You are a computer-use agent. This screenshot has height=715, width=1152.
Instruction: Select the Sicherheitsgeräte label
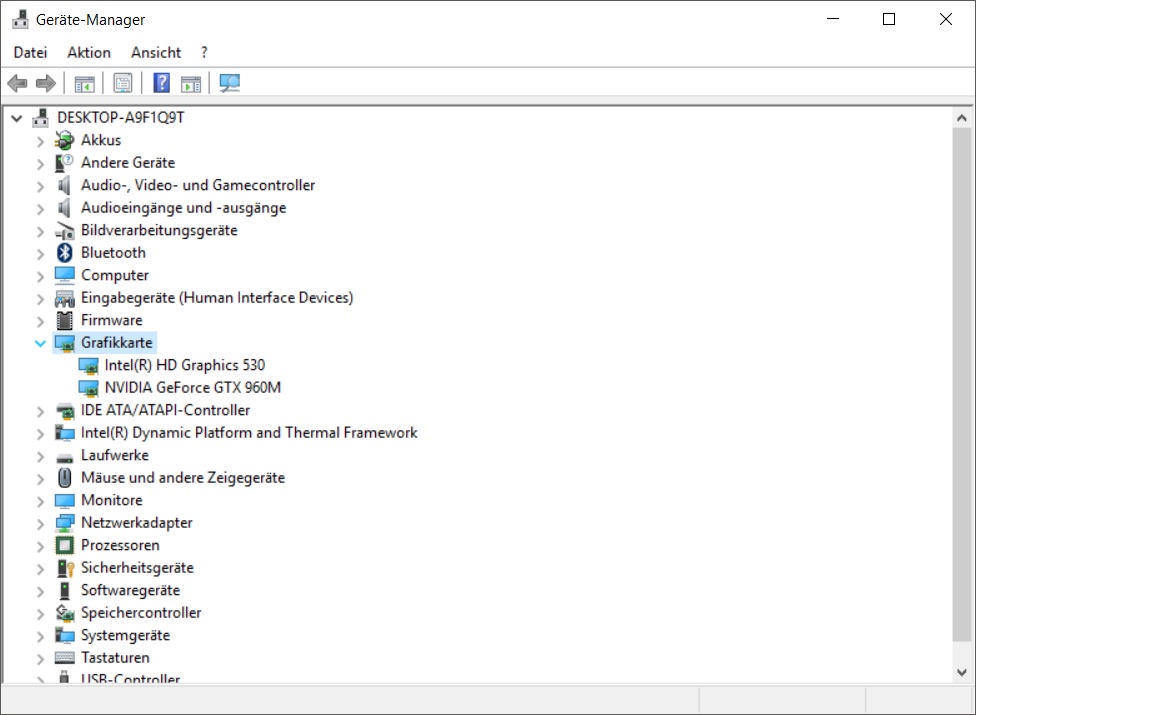137,568
